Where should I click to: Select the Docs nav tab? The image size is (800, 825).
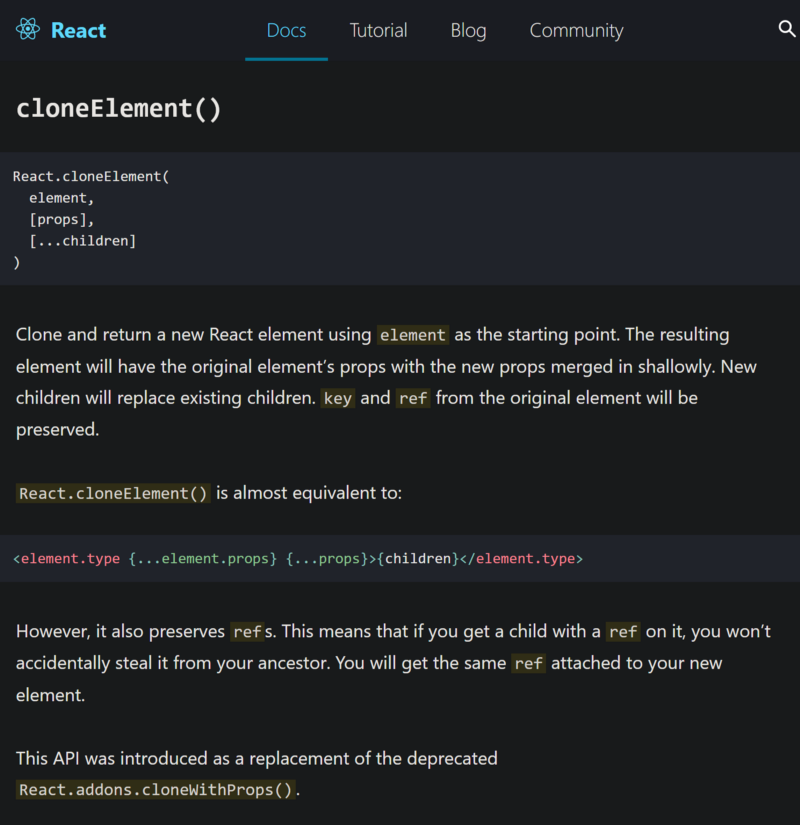286,31
